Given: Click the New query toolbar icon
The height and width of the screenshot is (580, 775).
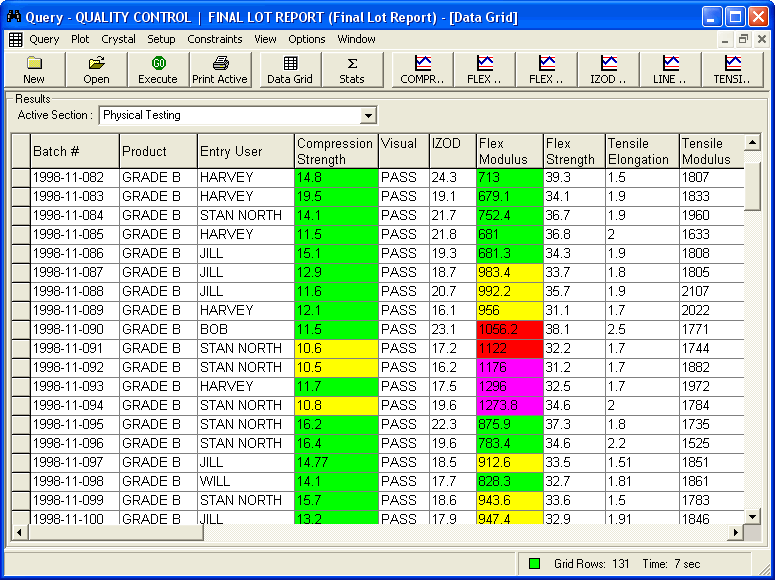Looking at the screenshot, I should coord(34,63).
